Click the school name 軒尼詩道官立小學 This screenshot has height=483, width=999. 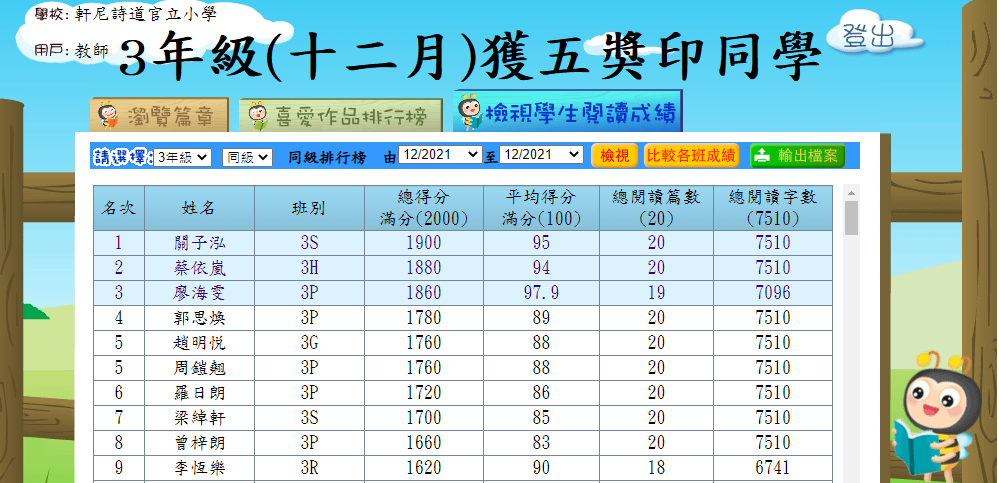pyautogui.click(x=145, y=16)
